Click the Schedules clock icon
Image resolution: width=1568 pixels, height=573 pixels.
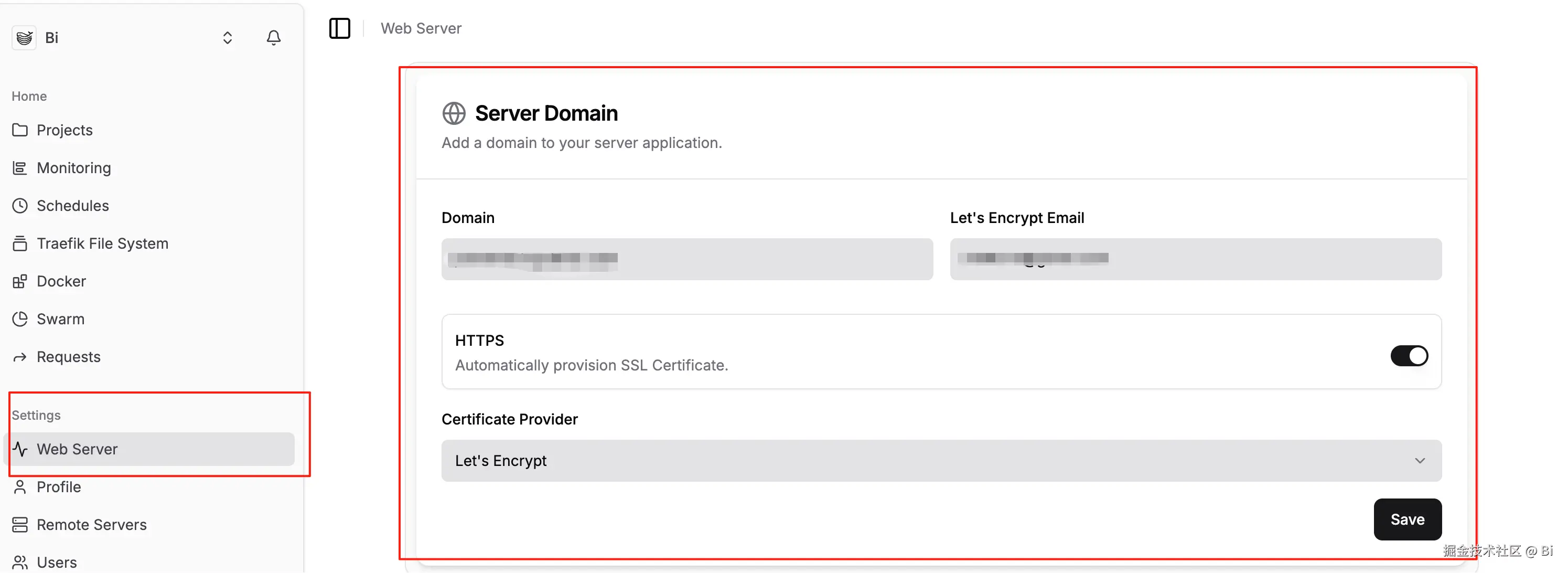[x=20, y=206]
